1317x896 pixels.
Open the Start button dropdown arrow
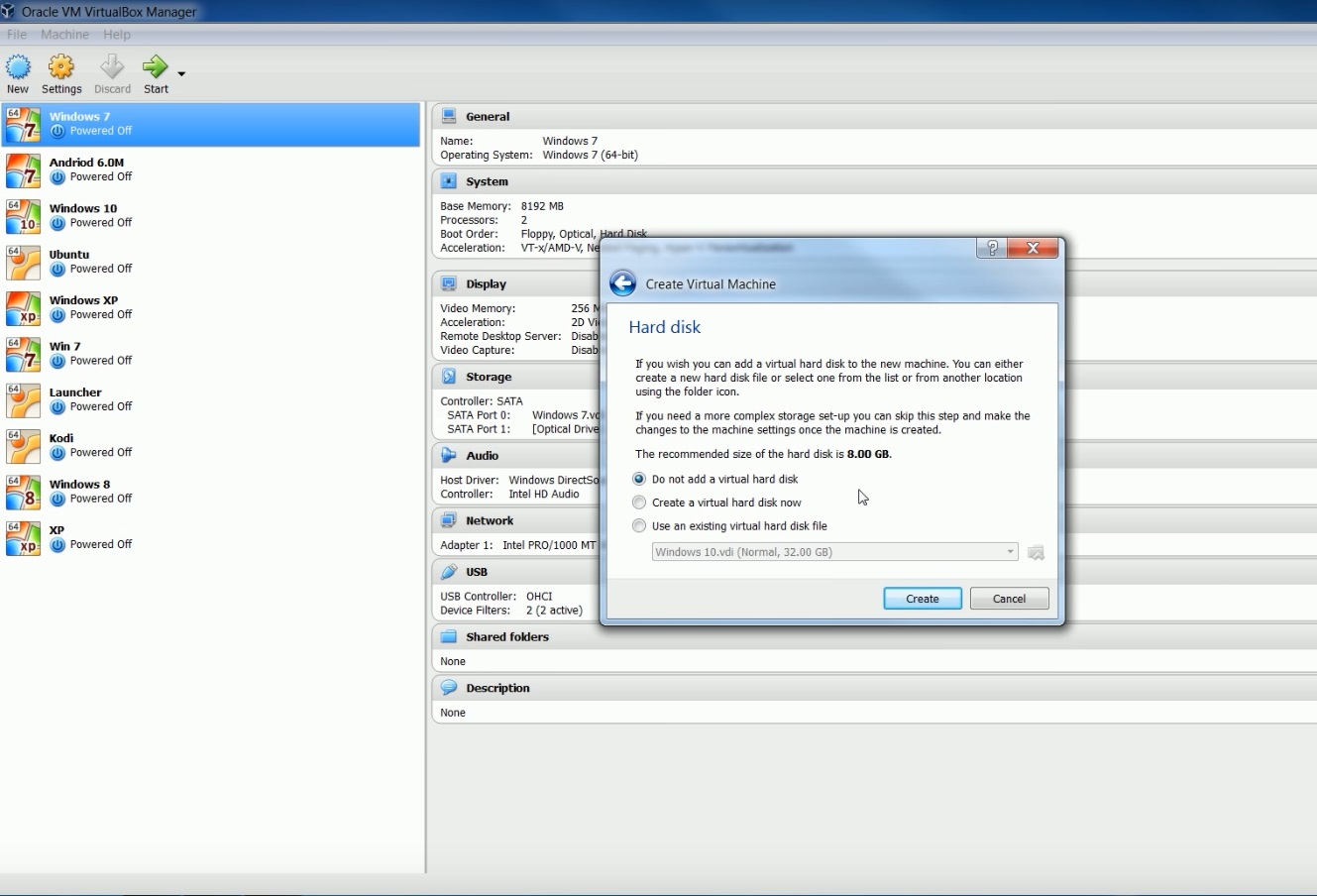tap(181, 73)
